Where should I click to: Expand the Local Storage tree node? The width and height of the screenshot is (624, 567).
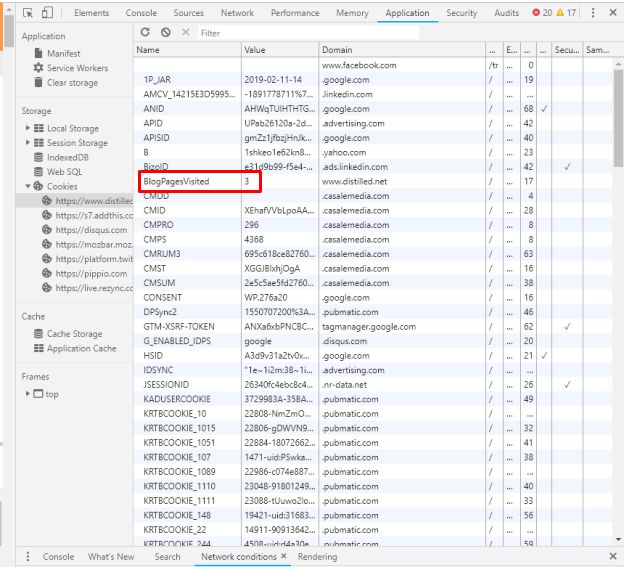28,128
